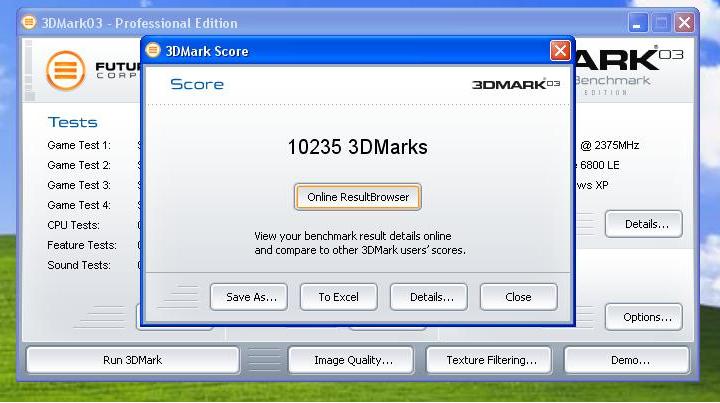Open system Details... in main window
The height and width of the screenshot is (403, 720).
coord(644,224)
